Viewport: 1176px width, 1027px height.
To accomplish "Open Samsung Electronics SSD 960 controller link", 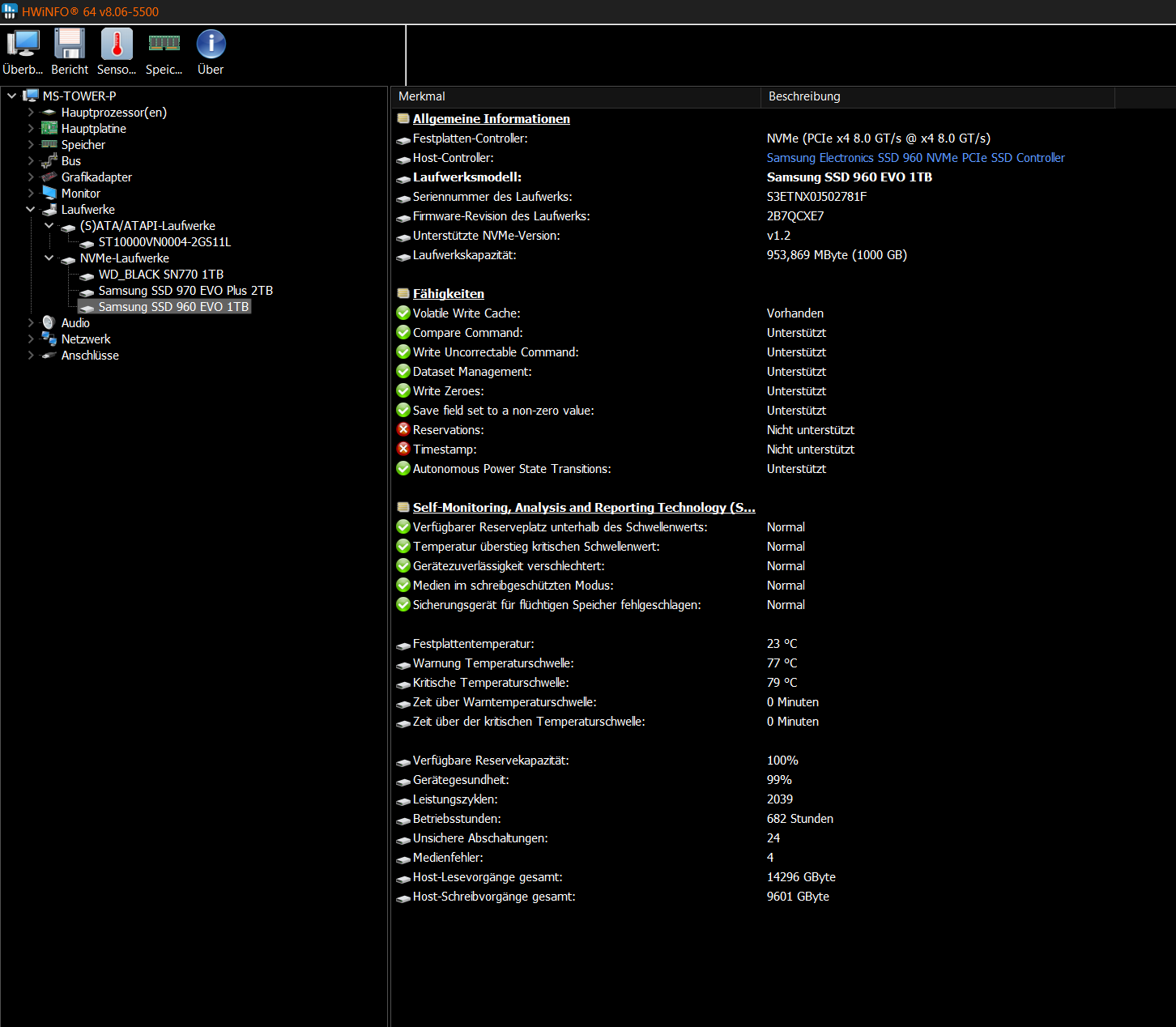I will 916,158.
